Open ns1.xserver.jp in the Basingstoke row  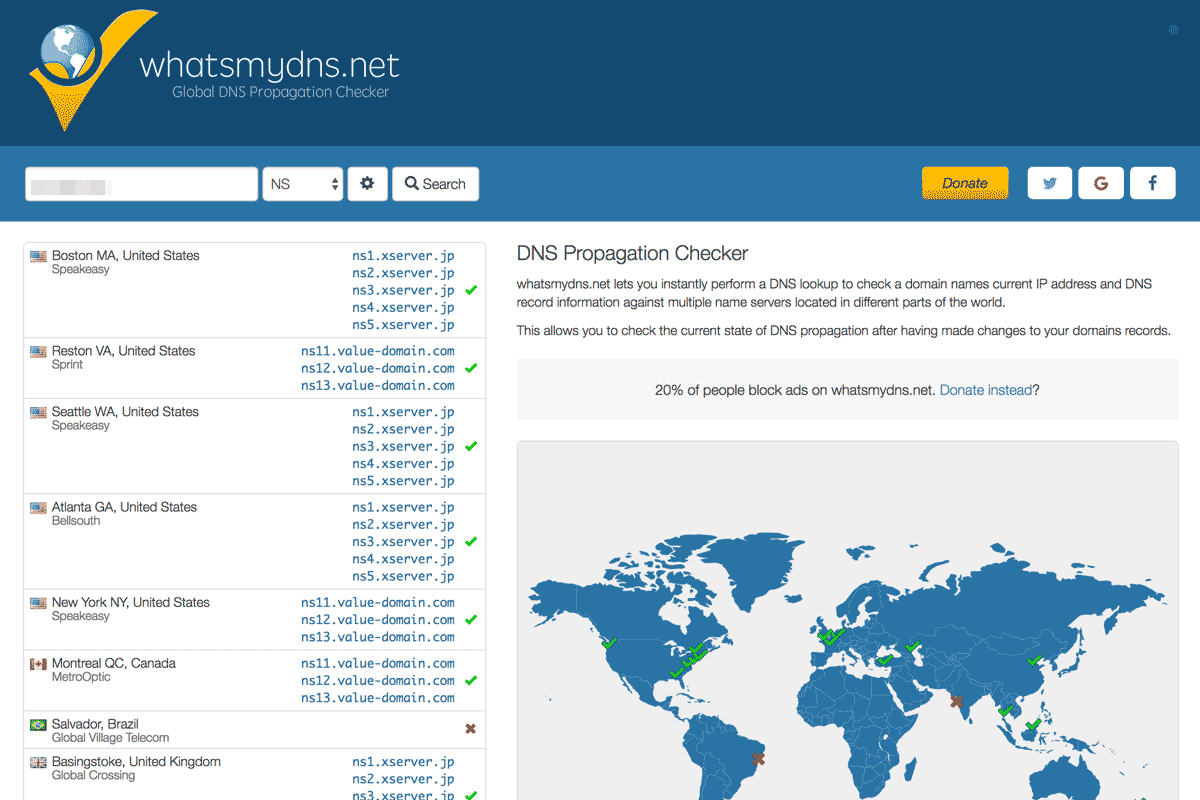click(403, 762)
